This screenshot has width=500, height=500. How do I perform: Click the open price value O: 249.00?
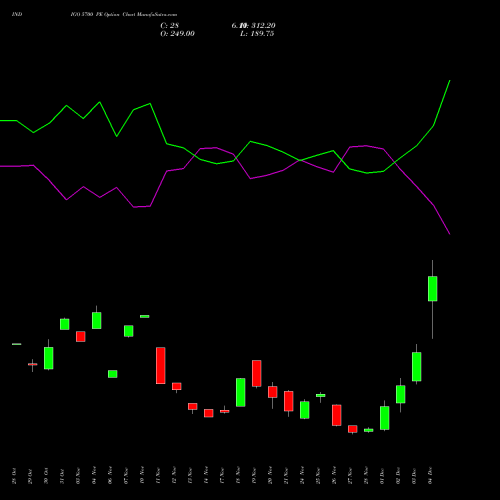click(x=177, y=34)
